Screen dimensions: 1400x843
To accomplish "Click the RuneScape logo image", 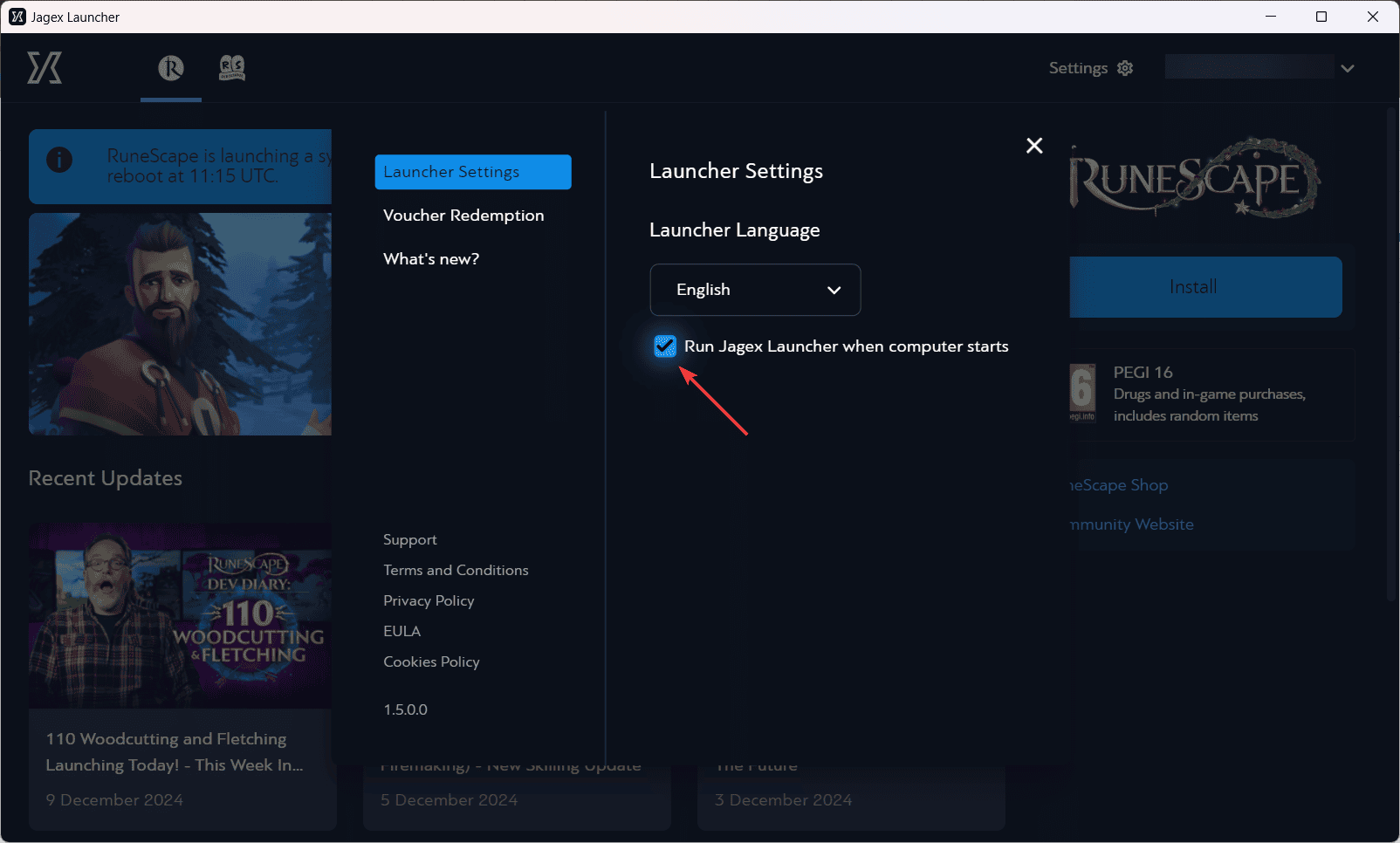I will coord(1195,178).
